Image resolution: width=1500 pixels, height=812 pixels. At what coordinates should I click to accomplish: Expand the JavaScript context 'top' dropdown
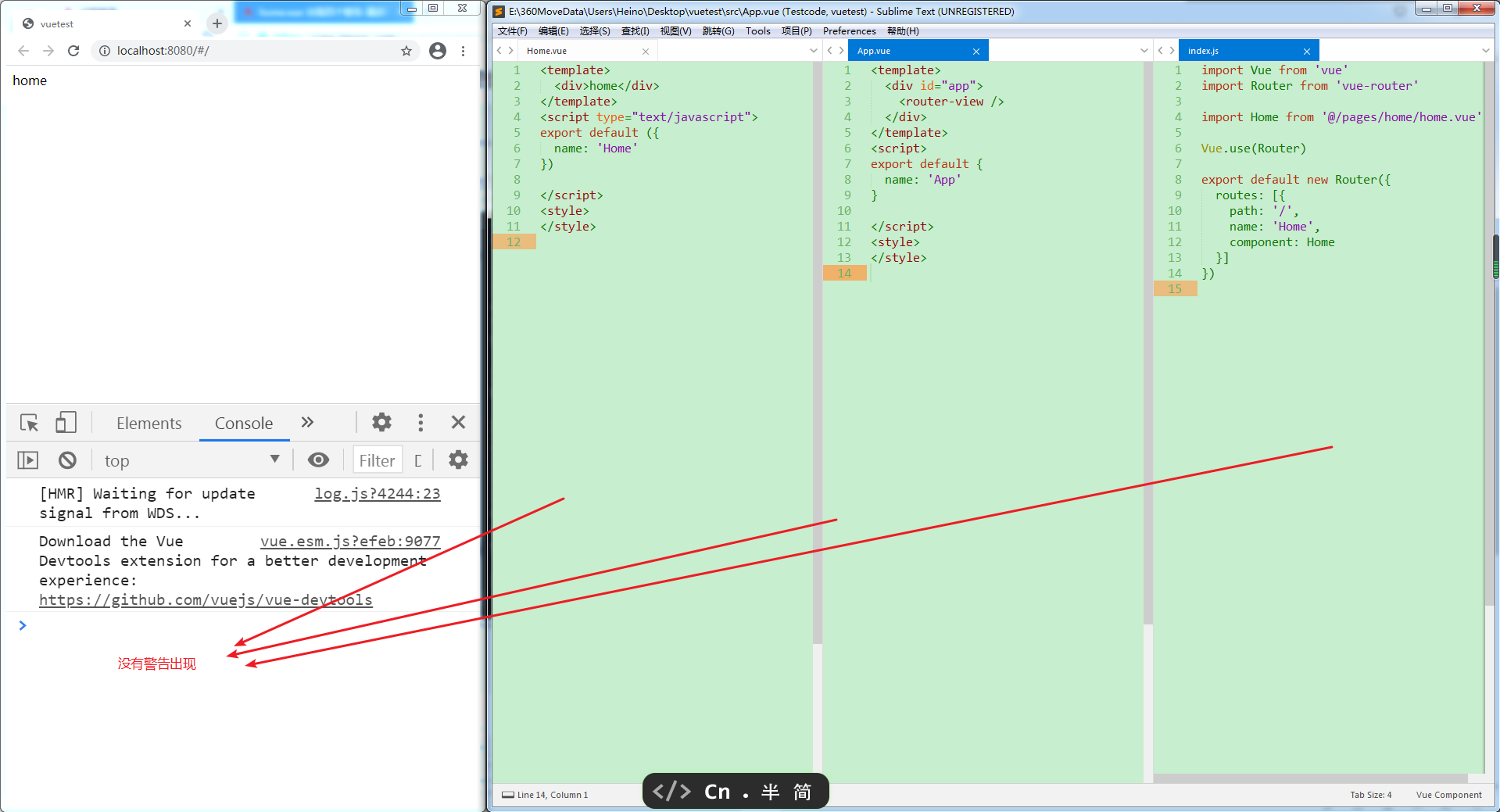coord(192,460)
